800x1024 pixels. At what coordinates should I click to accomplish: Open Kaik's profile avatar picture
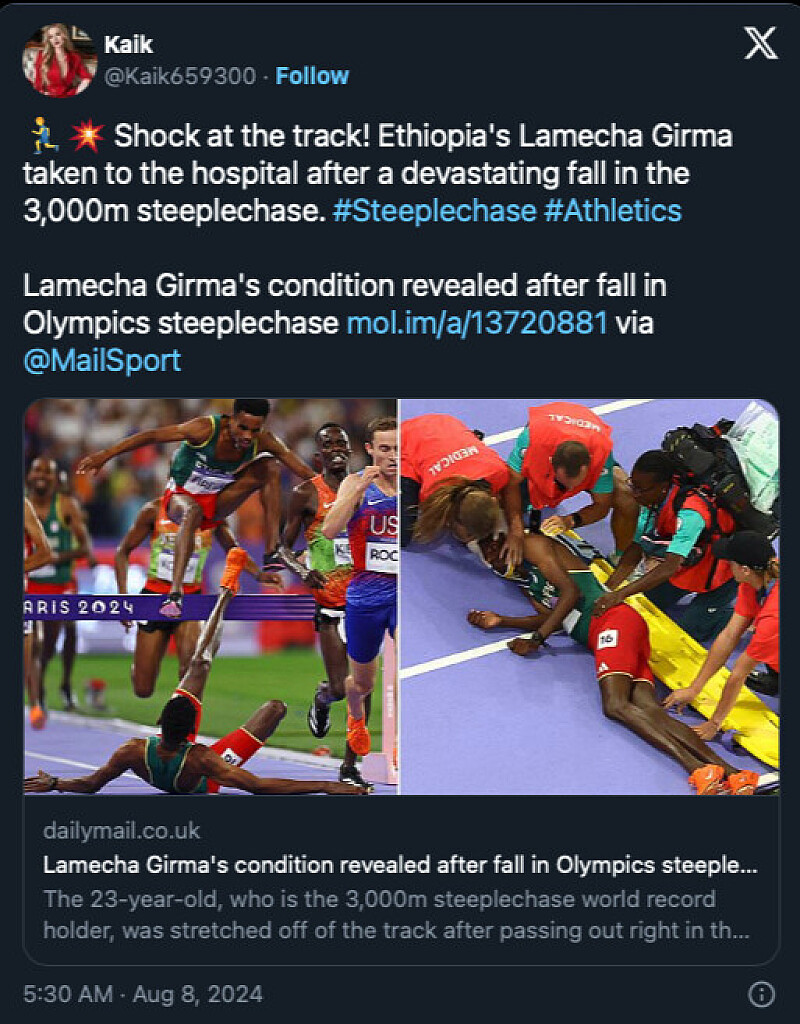(x=59, y=60)
